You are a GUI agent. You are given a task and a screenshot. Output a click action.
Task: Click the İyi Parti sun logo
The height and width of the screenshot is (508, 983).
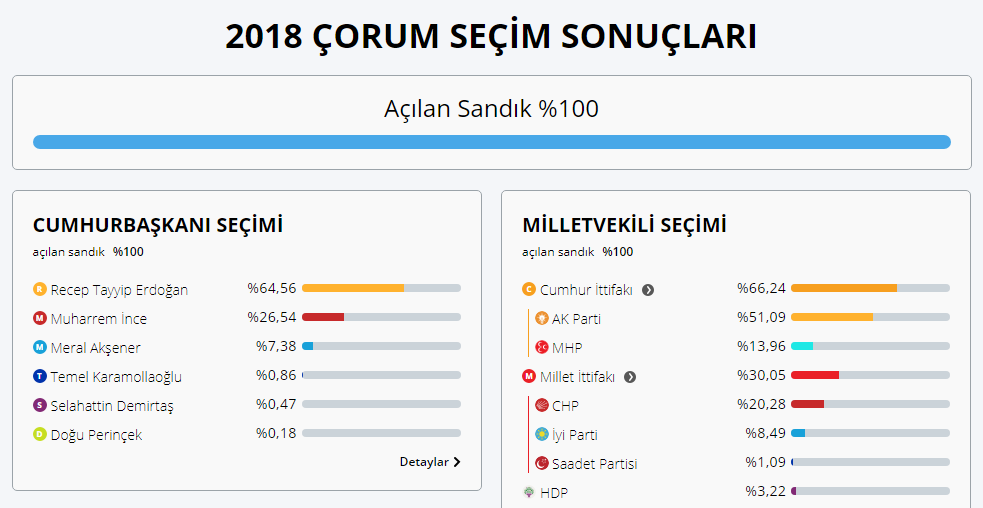(x=542, y=434)
